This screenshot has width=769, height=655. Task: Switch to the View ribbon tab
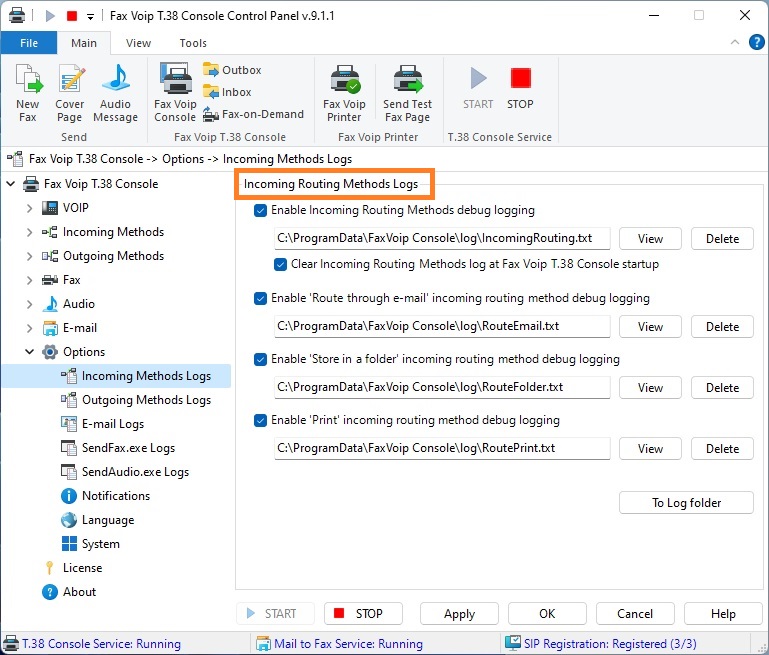pyautogui.click(x=138, y=43)
